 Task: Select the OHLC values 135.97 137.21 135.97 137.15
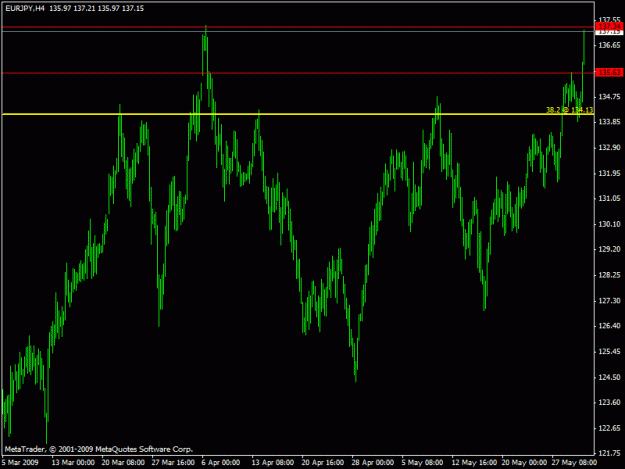point(96,8)
